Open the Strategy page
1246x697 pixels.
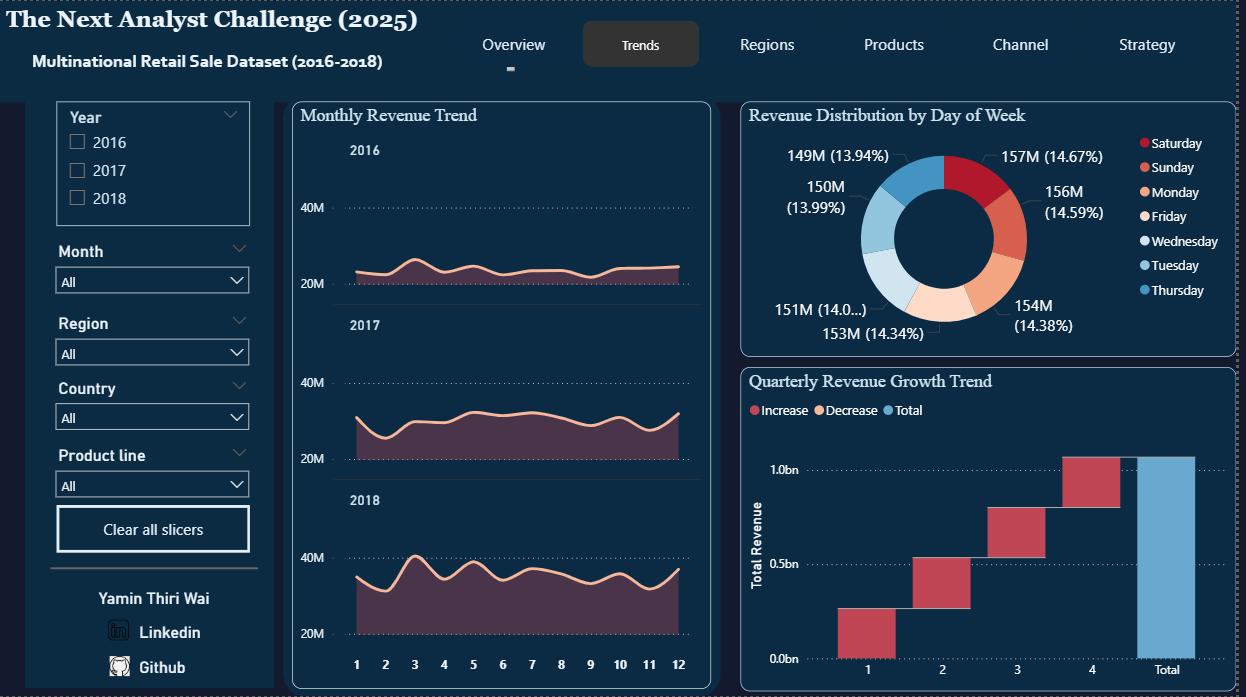pos(1146,45)
